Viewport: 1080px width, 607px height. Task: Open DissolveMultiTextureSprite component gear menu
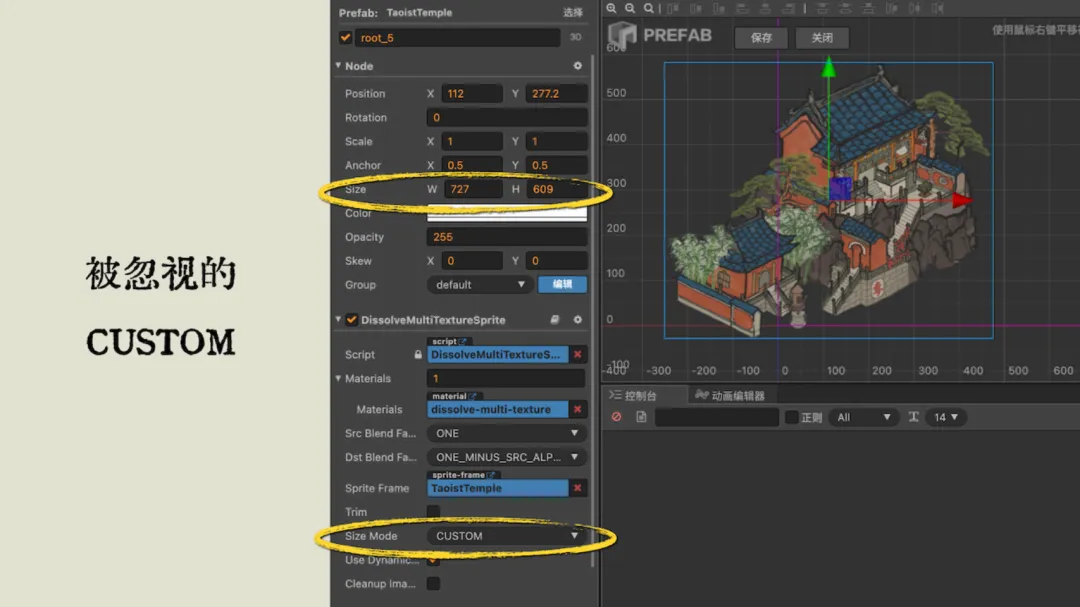577,320
